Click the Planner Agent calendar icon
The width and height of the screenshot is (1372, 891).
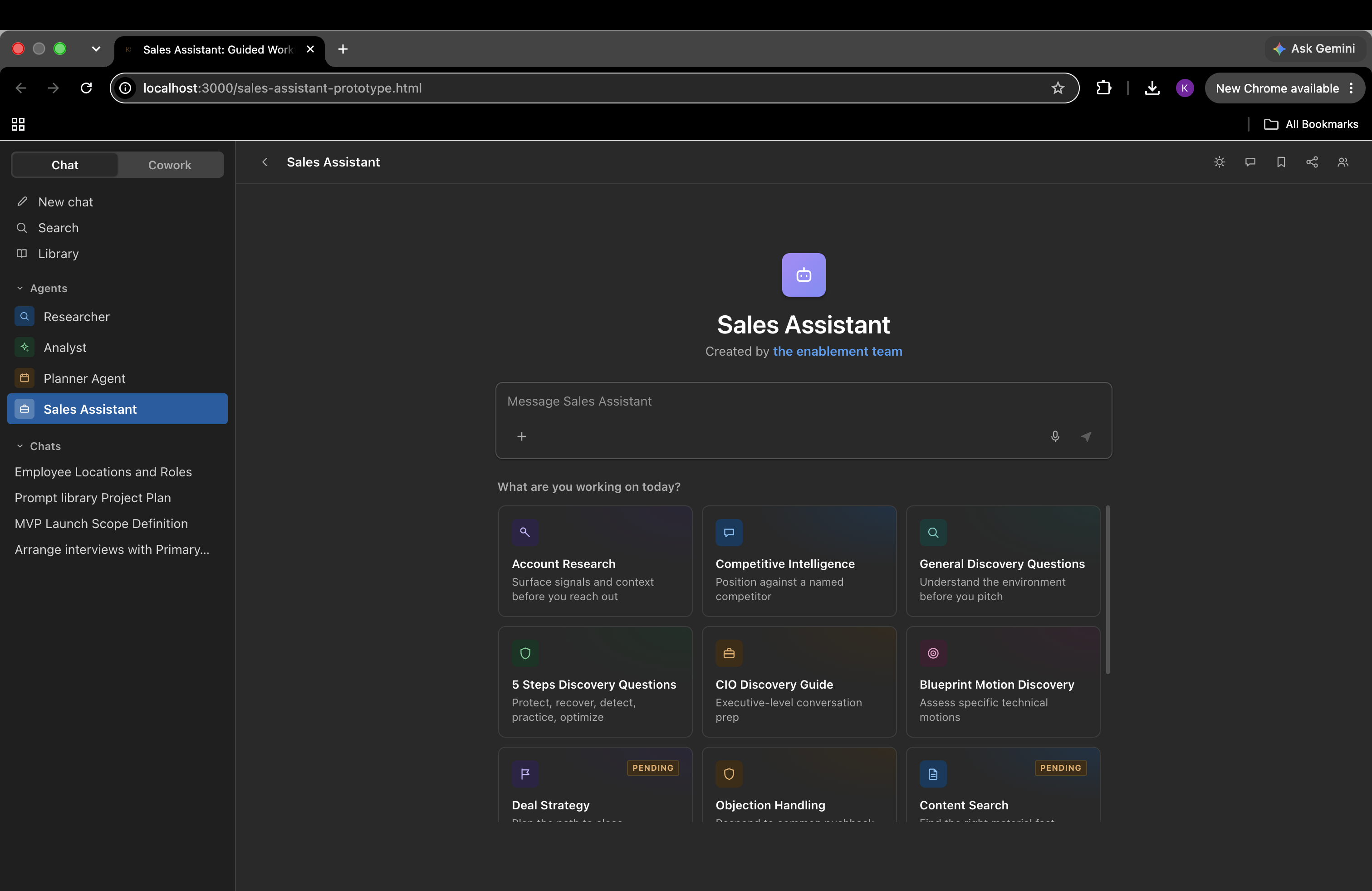24,378
